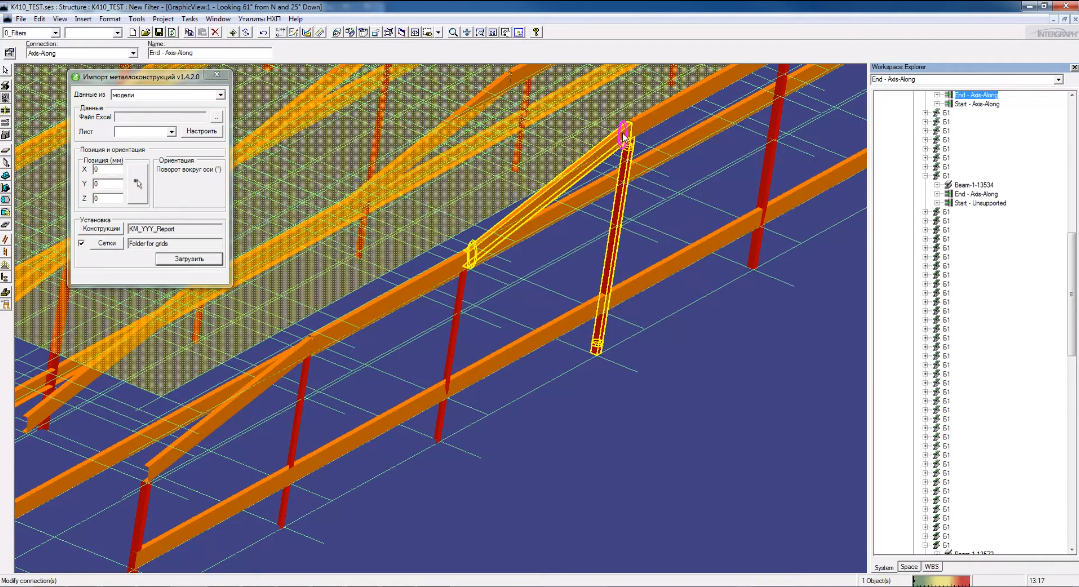Click the ribbon properties icon beside Connection
Image resolution: width=1079 pixels, height=587 pixels.
coord(9,52)
